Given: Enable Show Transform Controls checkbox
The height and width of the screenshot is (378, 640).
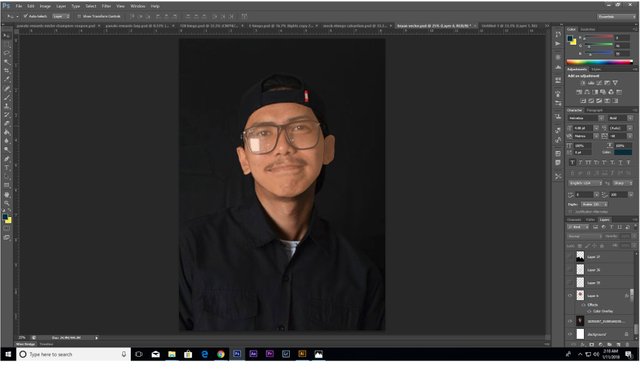Looking at the screenshot, I should (79, 16).
